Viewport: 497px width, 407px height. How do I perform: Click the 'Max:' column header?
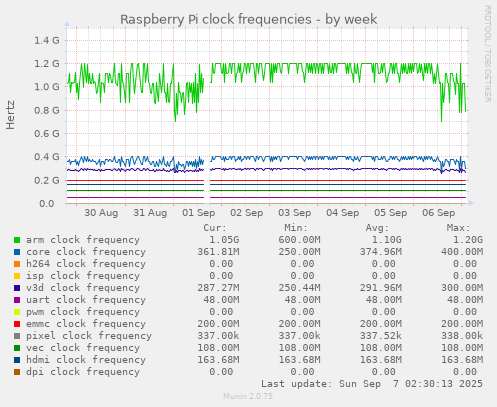[459, 228]
